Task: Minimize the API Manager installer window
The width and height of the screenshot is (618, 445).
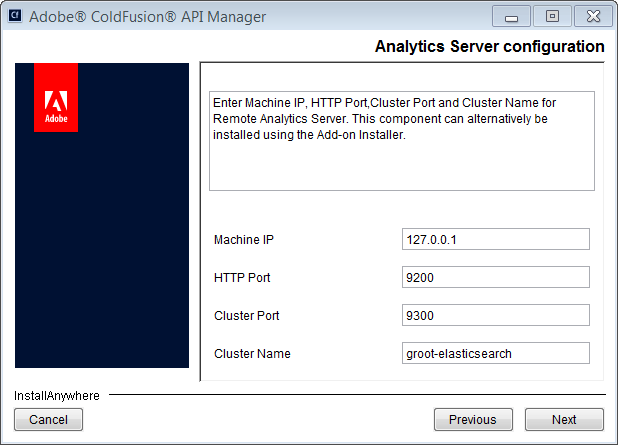Action: (x=511, y=17)
